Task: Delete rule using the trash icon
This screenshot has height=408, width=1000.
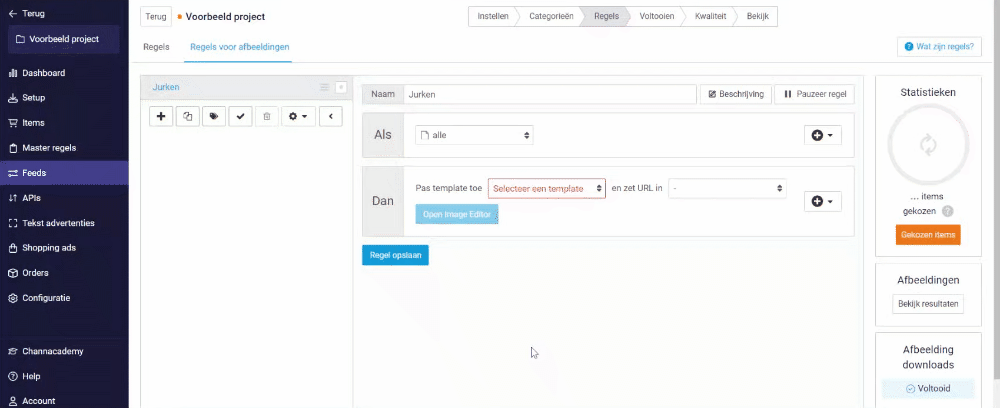Action: point(267,117)
